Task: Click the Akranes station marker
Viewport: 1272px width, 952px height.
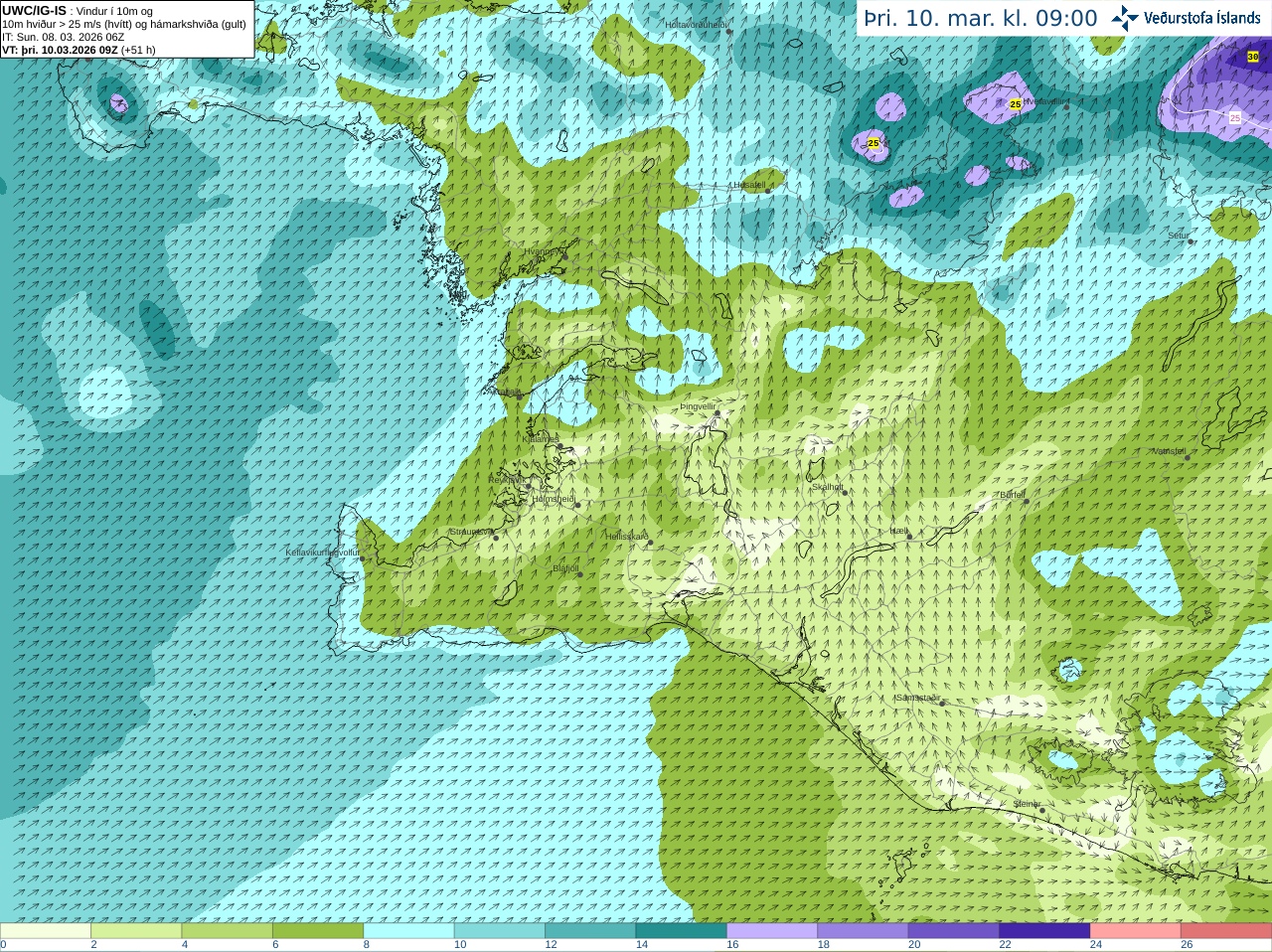Action: (518, 397)
